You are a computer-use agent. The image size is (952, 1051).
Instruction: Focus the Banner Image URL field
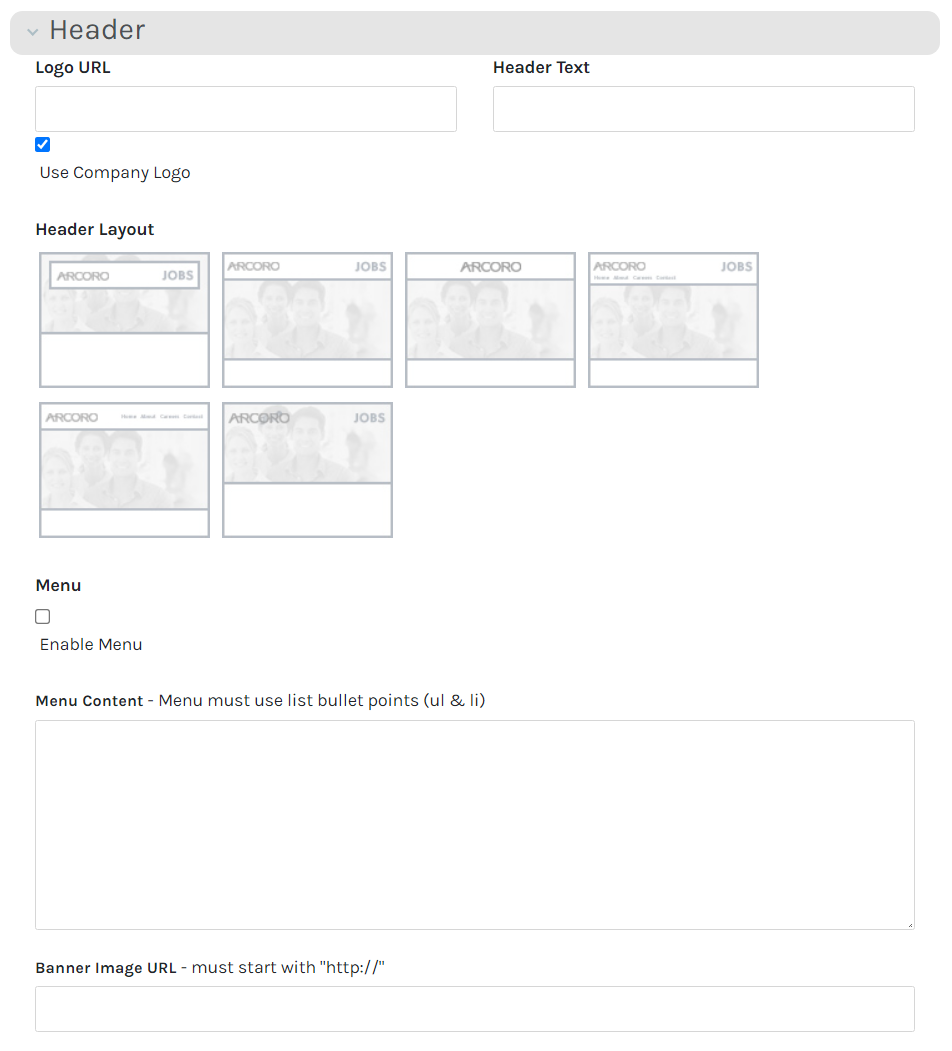tap(474, 1009)
